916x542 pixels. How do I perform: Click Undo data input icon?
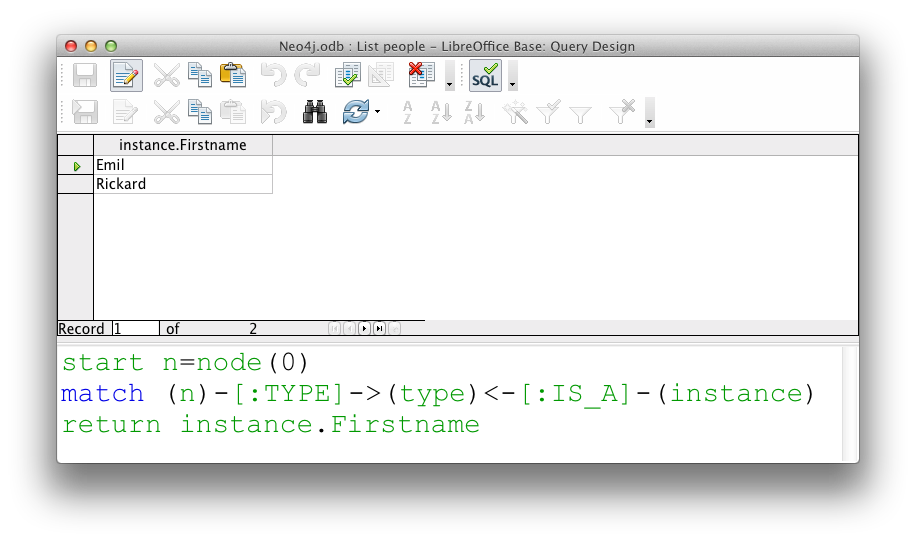tap(273, 112)
